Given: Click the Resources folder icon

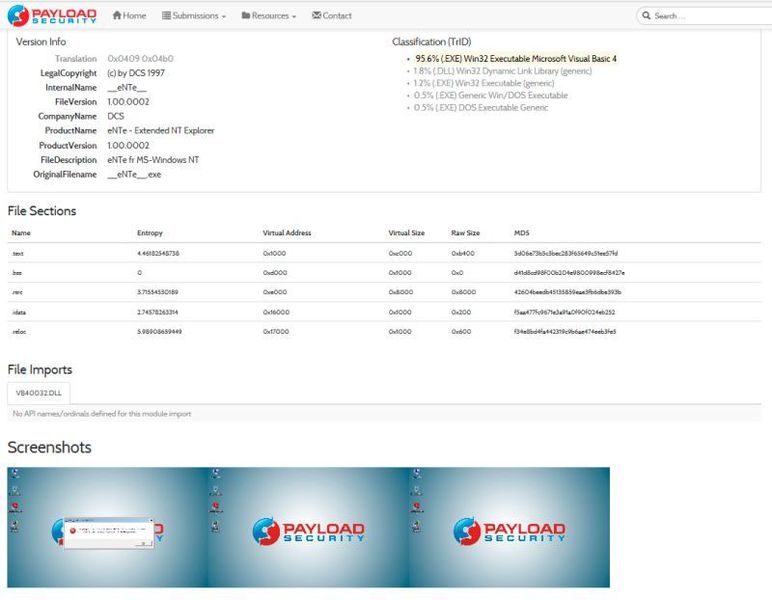Looking at the screenshot, I should (246, 15).
